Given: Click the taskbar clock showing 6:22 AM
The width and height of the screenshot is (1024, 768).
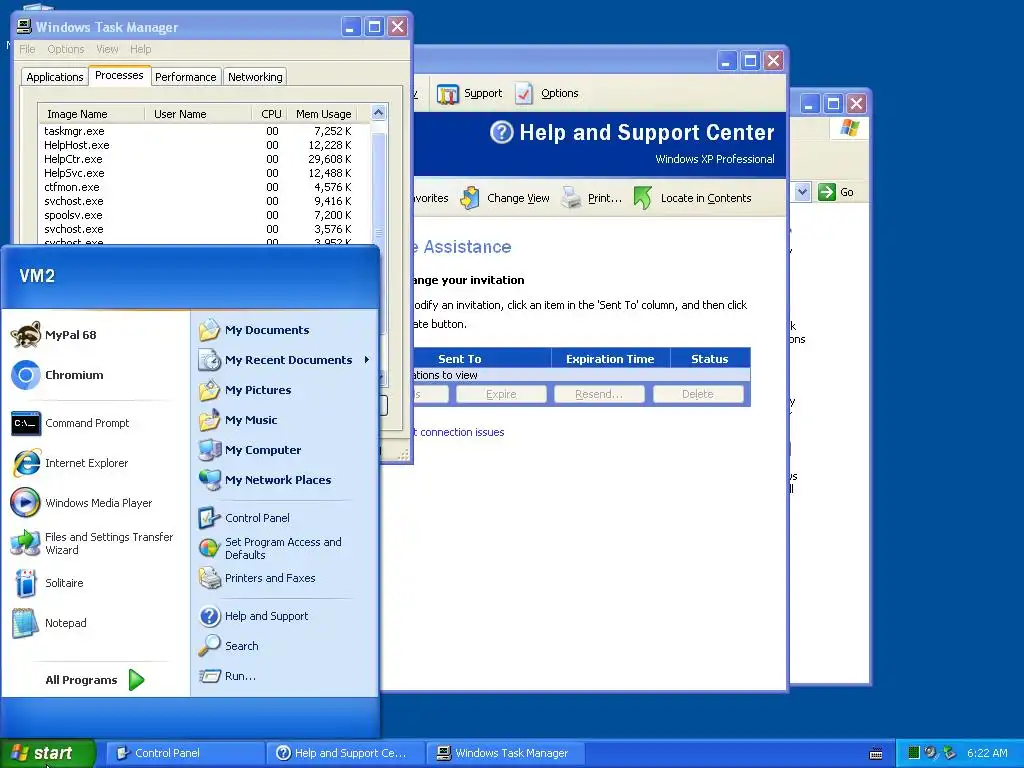Looking at the screenshot, I should (x=987, y=753).
